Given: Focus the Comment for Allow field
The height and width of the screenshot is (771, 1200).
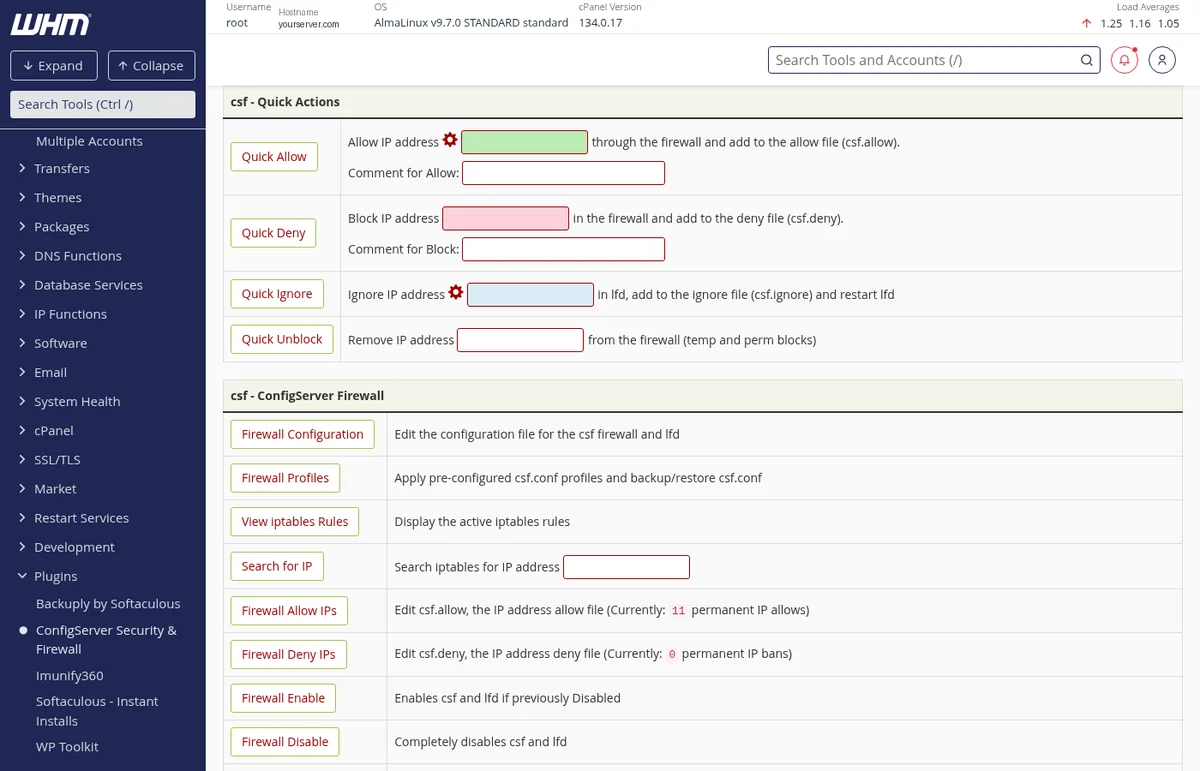Looking at the screenshot, I should (563, 173).
